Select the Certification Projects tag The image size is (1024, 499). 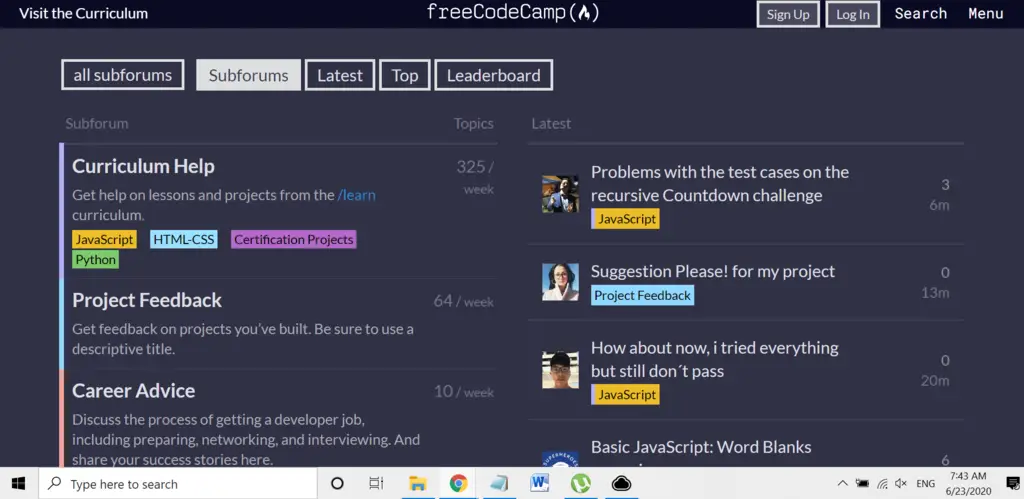click(294, 240)
